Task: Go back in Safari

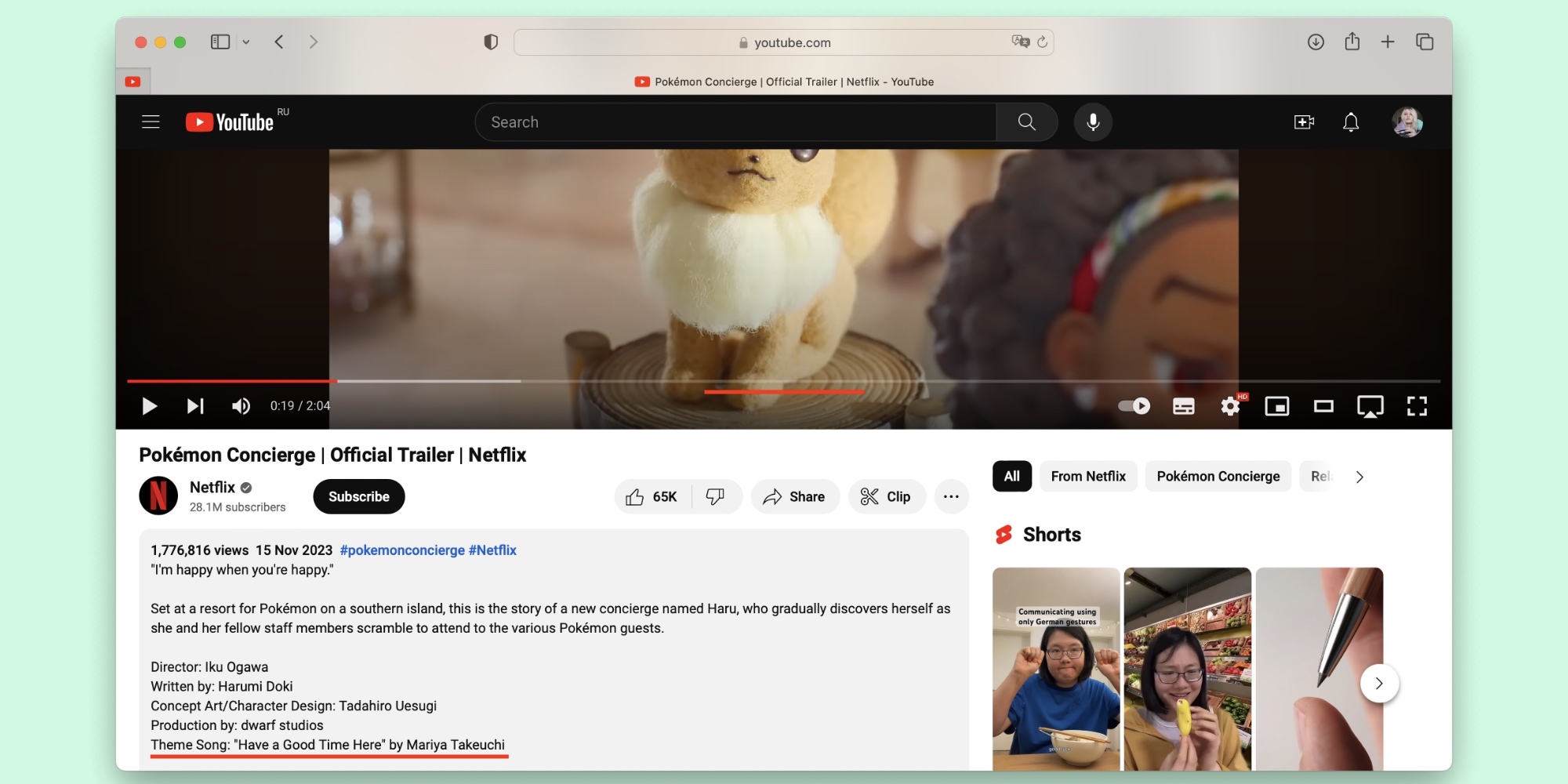Action: click(279, 42)
